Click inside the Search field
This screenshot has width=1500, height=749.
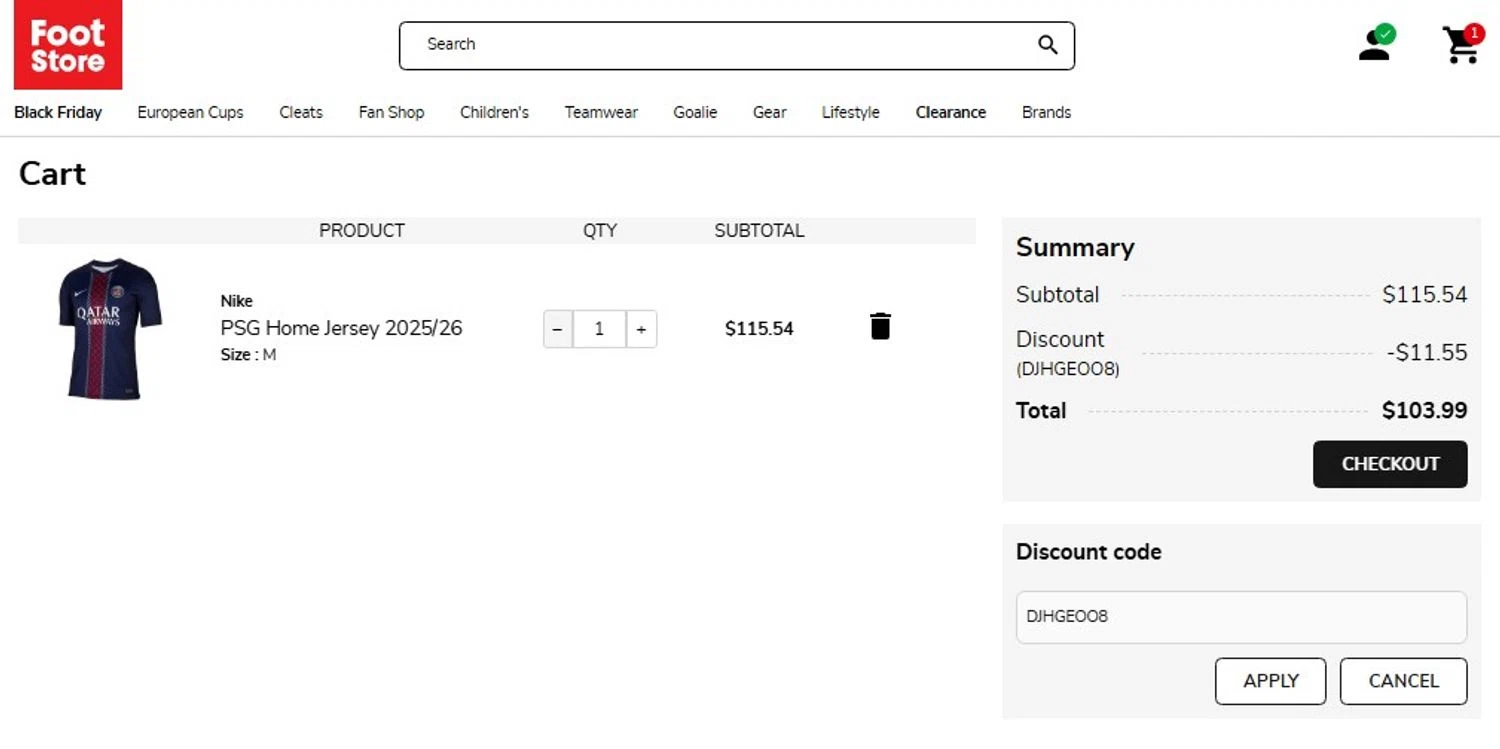tap(737, 46)
